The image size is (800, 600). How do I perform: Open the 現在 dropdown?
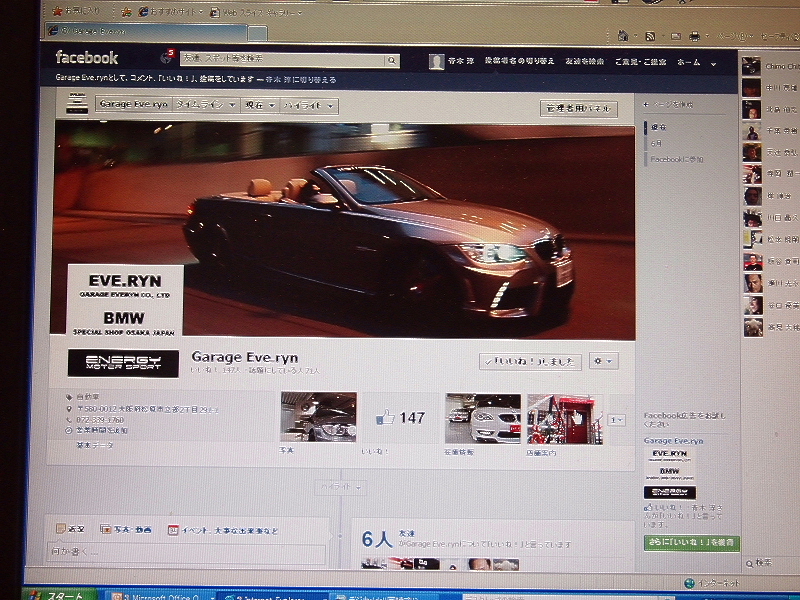pos(260,106)
